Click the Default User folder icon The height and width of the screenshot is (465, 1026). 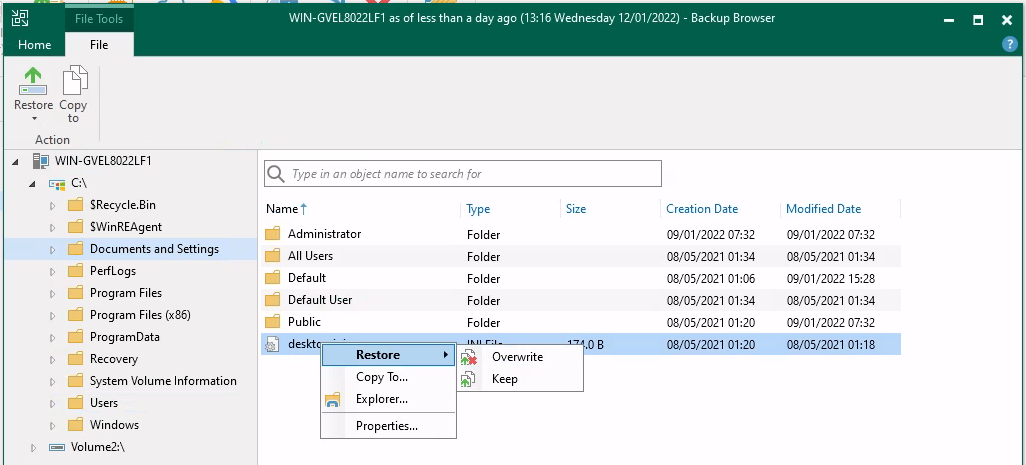tap(272, 300)
